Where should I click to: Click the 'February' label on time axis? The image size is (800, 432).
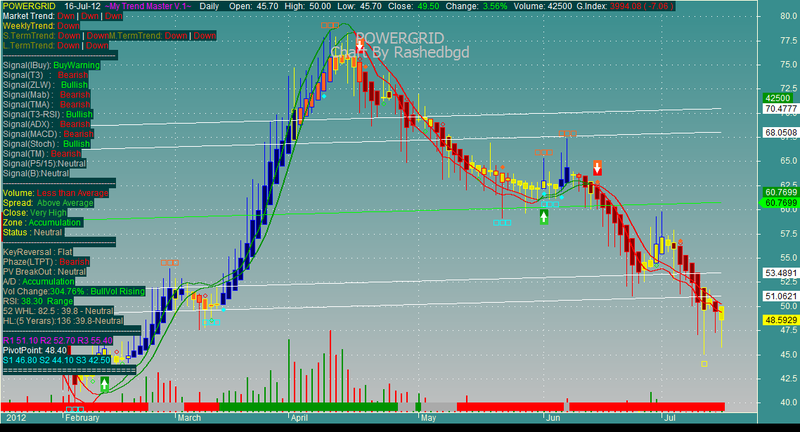(x=83, y=418)
